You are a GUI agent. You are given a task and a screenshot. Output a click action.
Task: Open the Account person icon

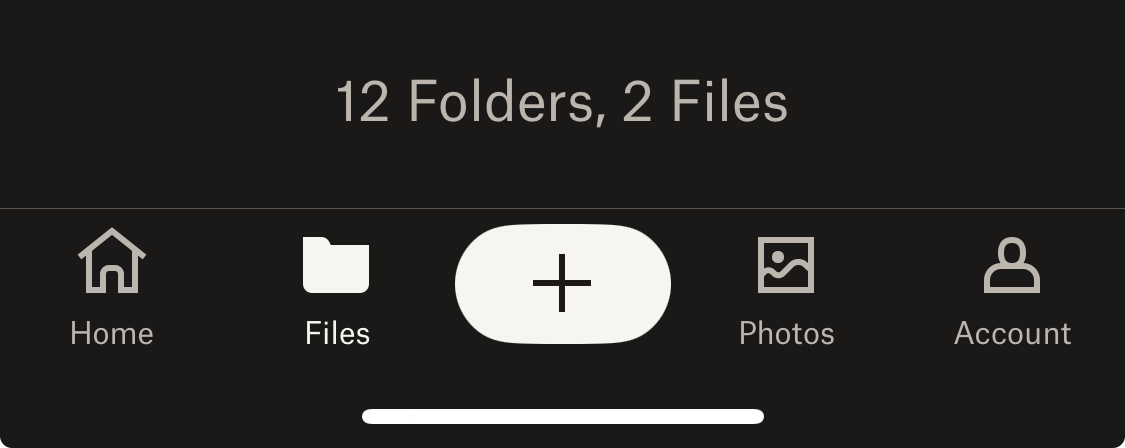[1012, 265]
